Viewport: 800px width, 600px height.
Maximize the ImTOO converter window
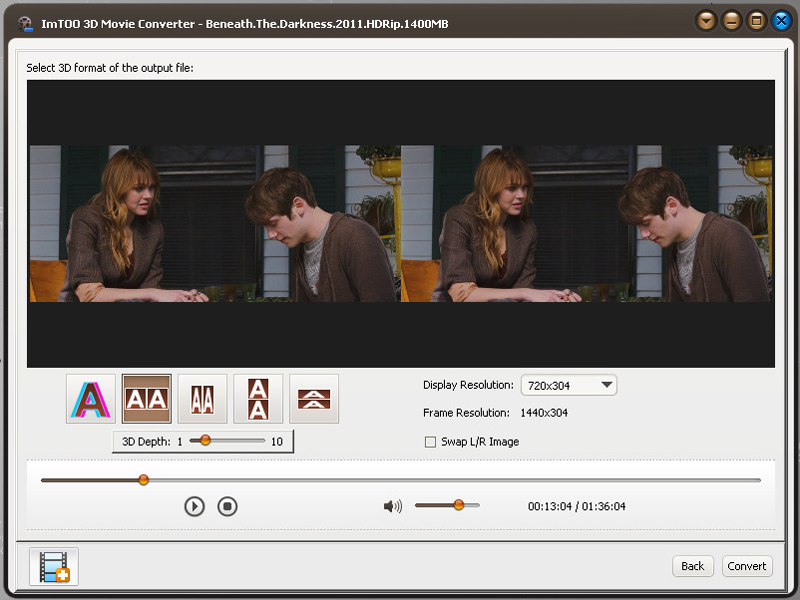coord(757,21)
